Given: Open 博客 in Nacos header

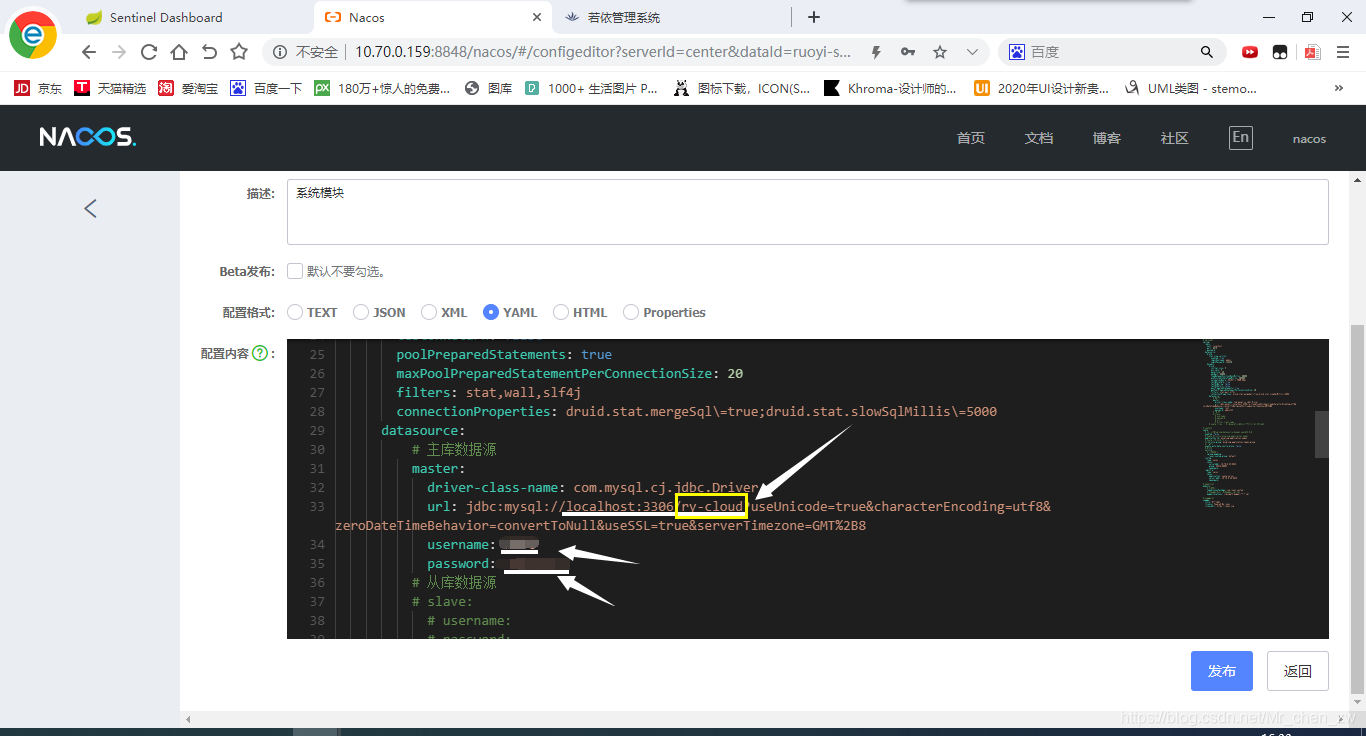Looking at the screenshot, I should [1107, 139].
